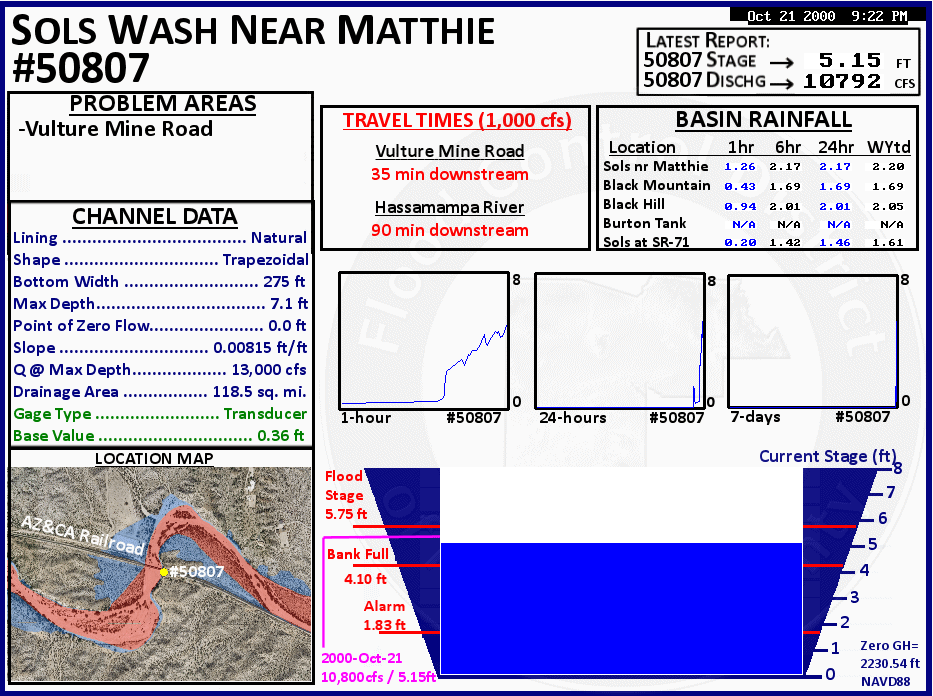Screen dimensions: 933x696
Task: Click the AZ&CA Railroad label on the map
Action: (x=83, y=535)
